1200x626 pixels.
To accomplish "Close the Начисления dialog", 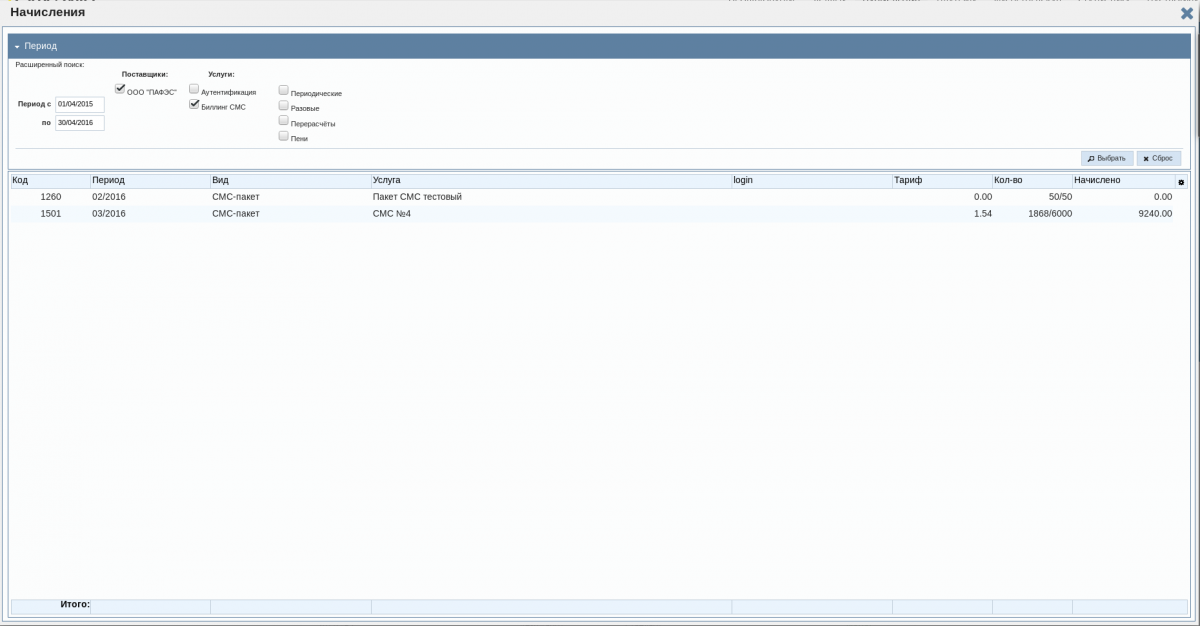I will [x=1186, y=13].
